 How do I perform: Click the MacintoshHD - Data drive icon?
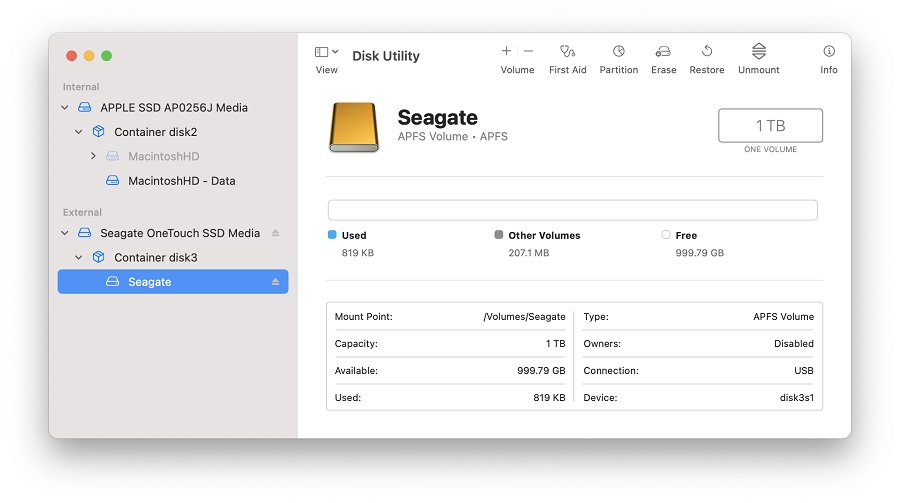click(112, 180)
